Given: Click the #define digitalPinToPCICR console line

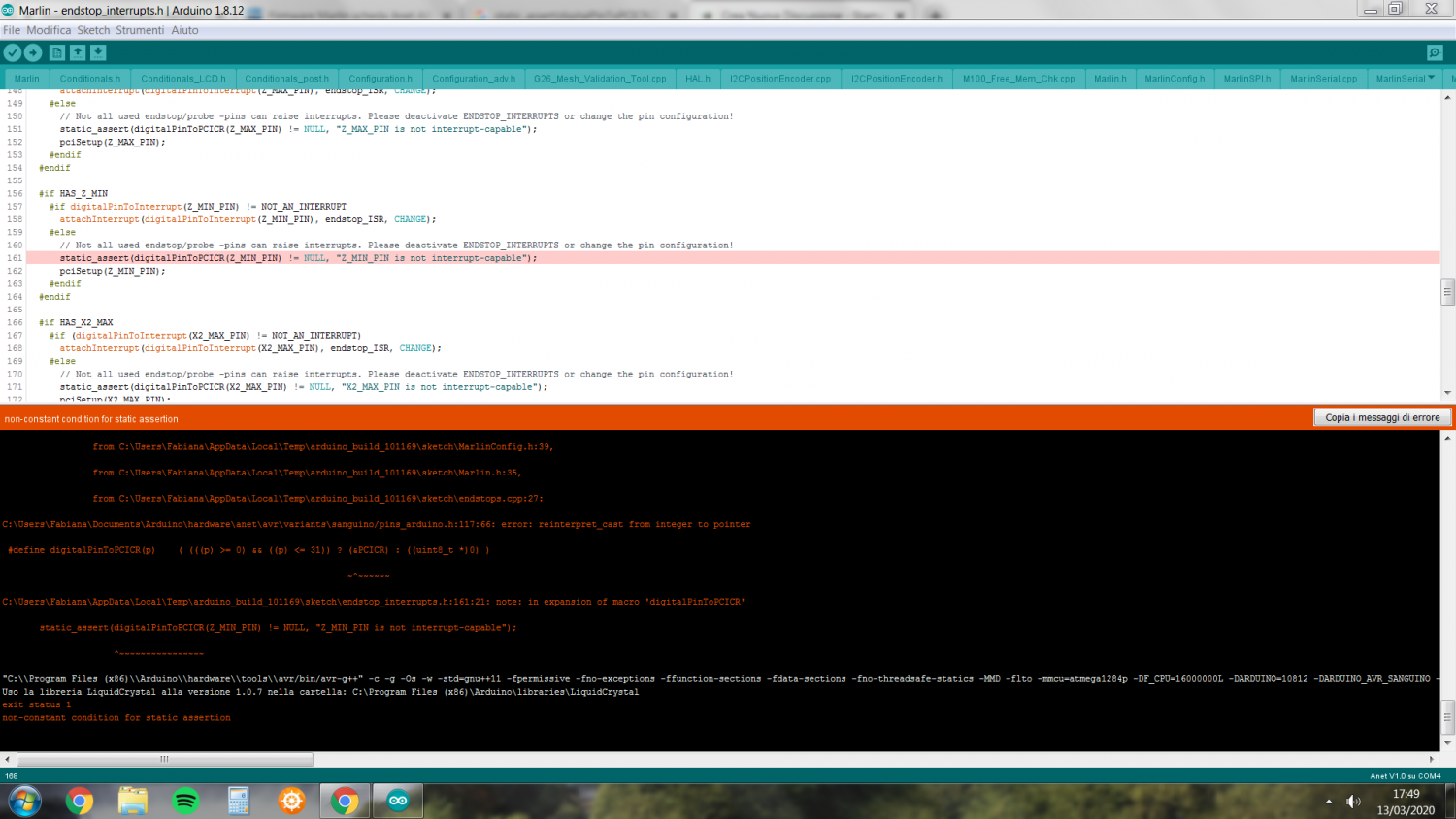Looking at the screenshot, I should [x=248, y=550].
